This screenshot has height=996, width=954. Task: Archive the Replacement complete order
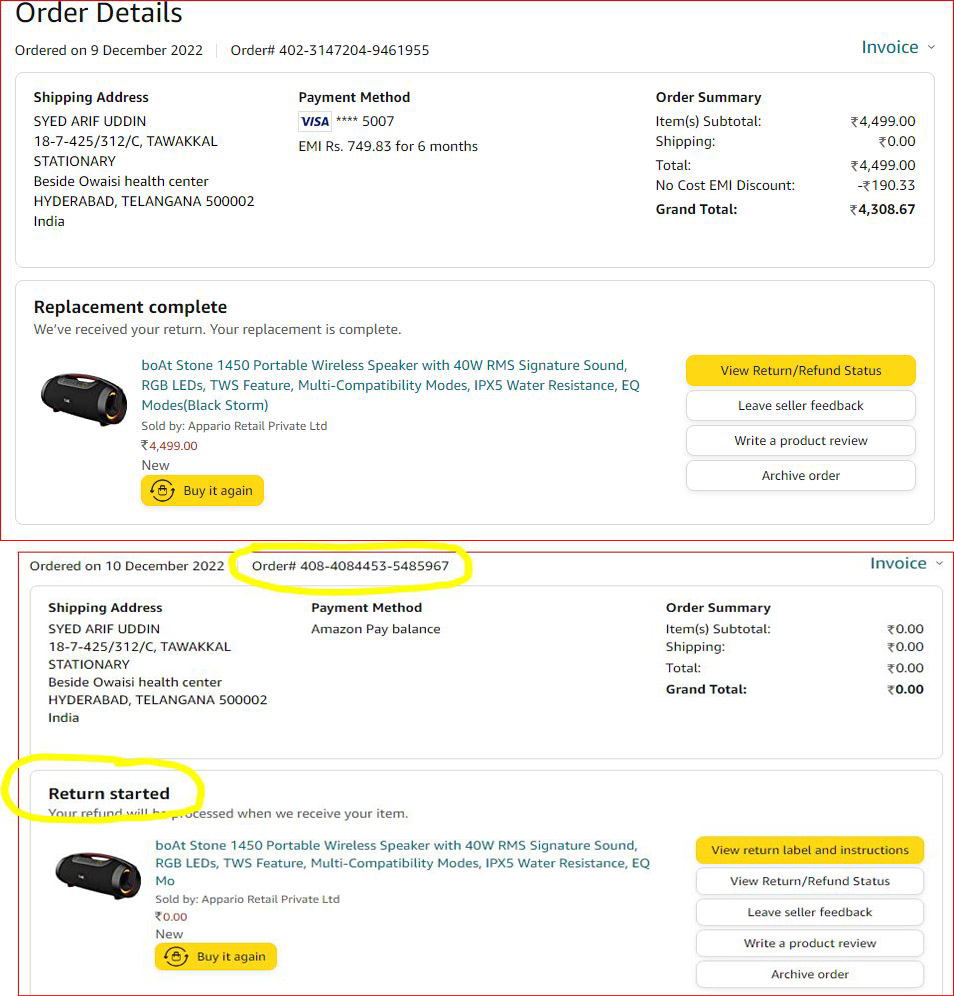(x=800, y=475)
